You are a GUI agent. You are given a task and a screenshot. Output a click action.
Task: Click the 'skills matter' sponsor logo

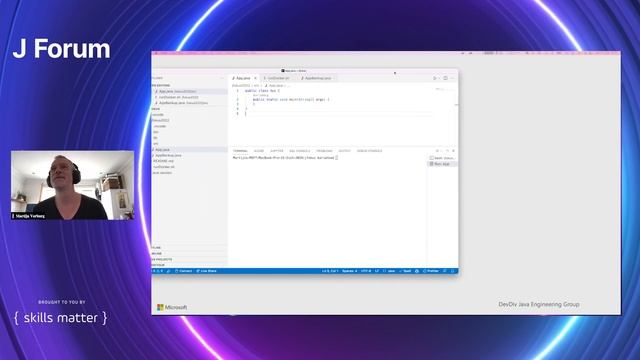tap(60, 318)
